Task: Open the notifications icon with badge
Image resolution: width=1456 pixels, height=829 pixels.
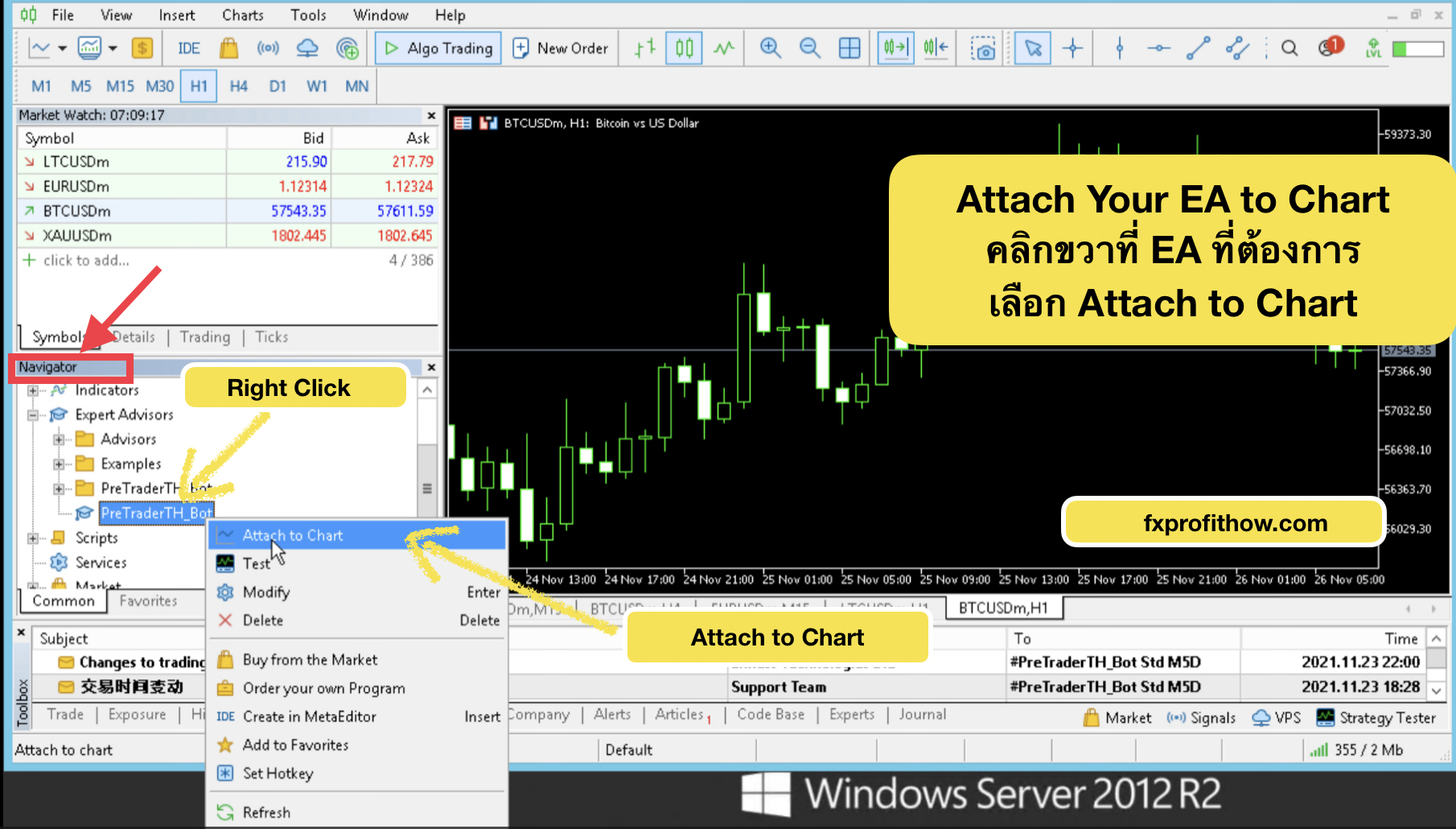Action: [1331, 47]
